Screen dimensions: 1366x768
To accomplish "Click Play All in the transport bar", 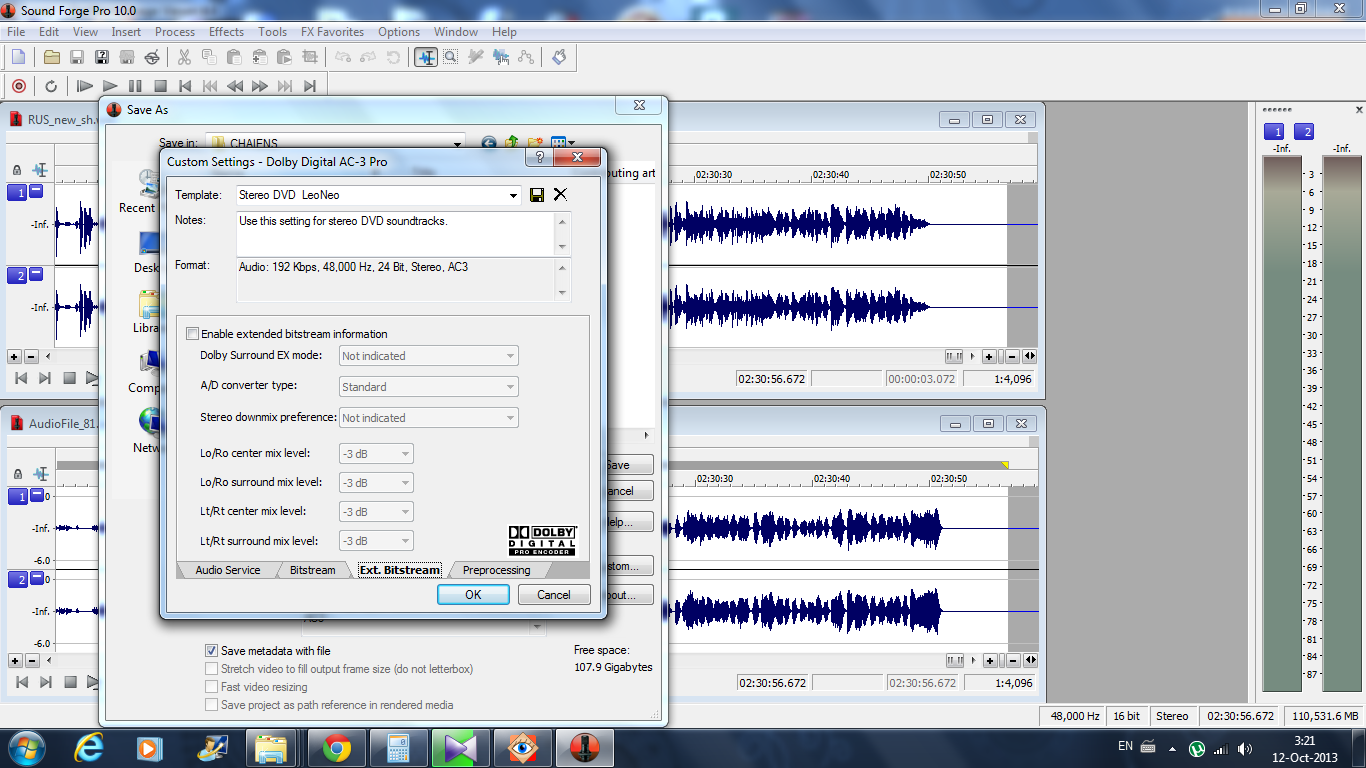I will [85, 86].
